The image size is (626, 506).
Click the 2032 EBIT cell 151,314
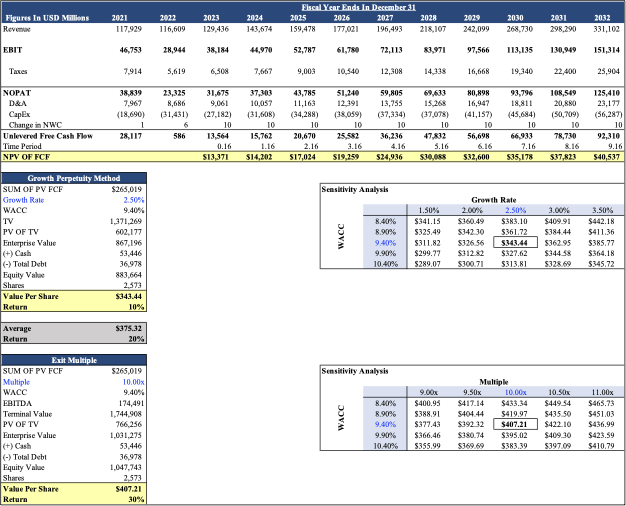pos(607,50)
